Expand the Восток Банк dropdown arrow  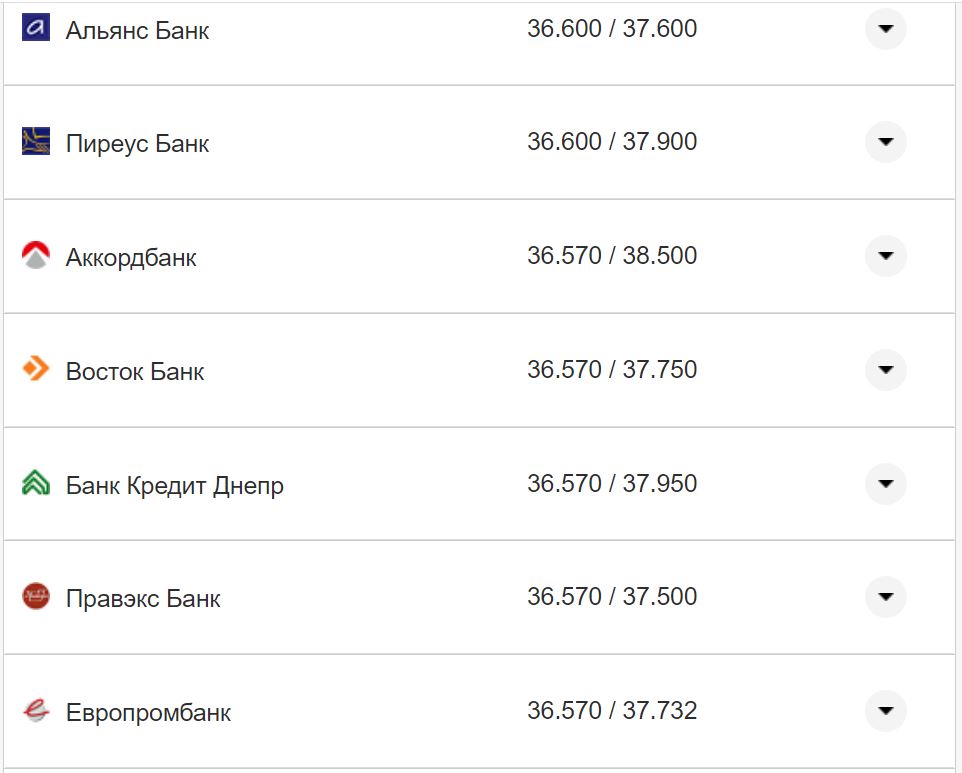coord(885,370)
